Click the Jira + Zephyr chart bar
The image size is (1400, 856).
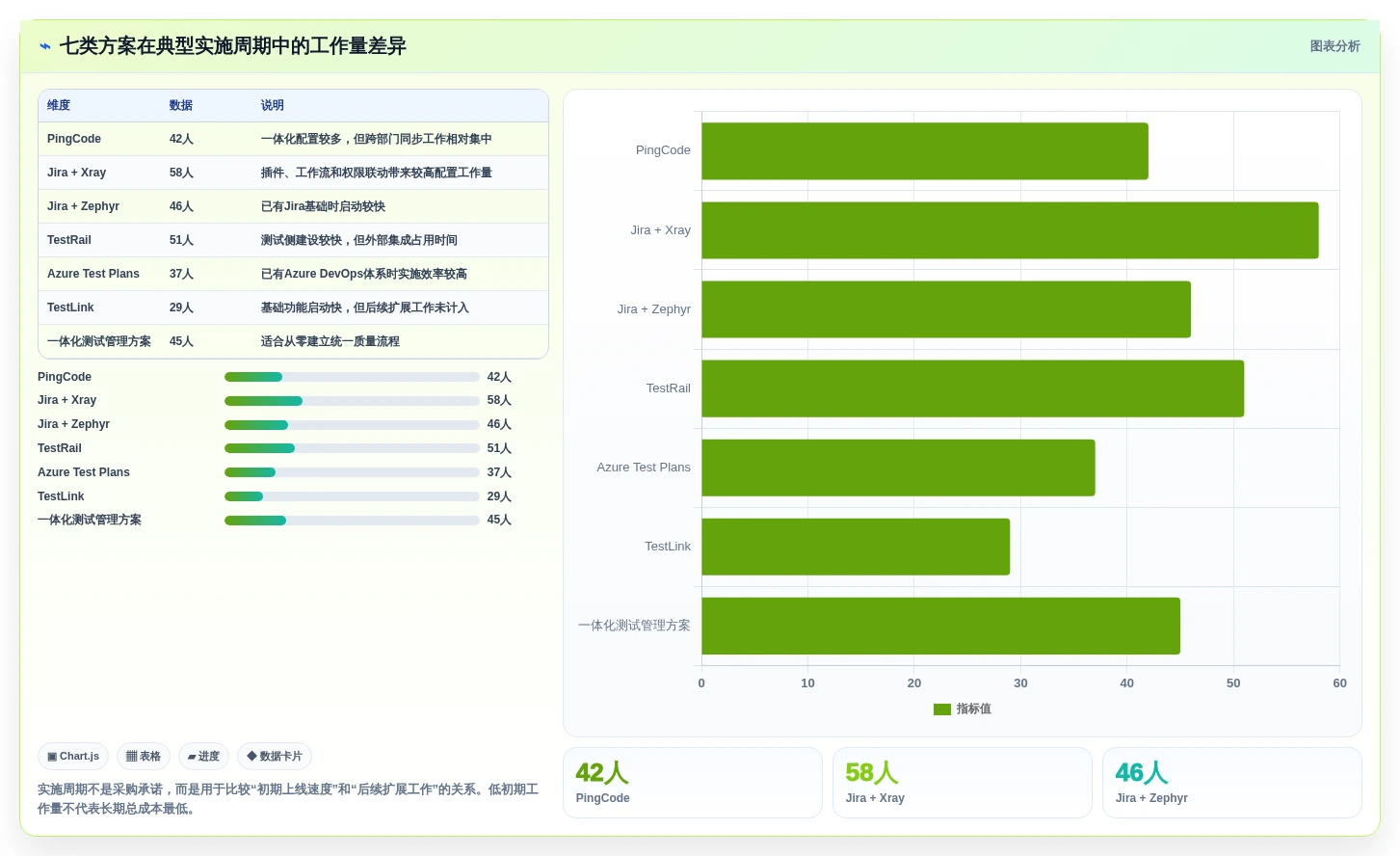pos(946,309)
